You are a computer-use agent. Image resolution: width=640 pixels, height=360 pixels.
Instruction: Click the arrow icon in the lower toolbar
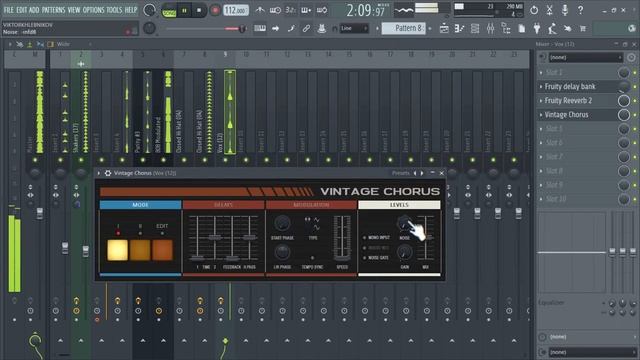(x=276, y=28)
